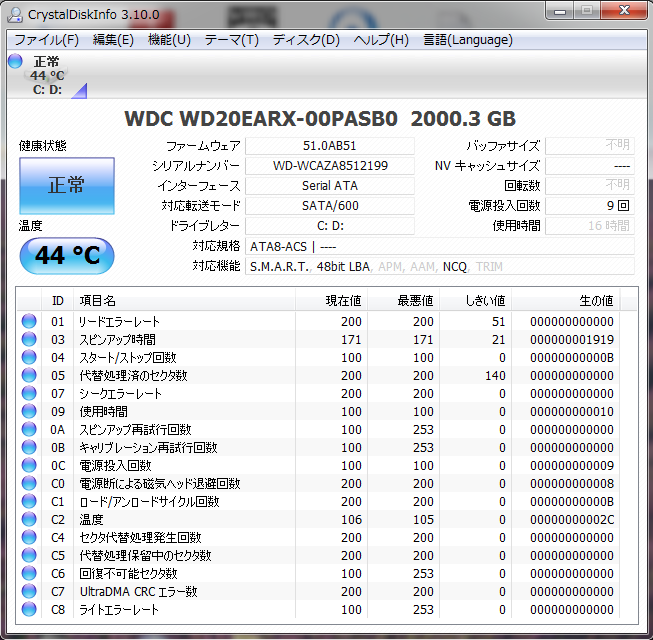
Task: Click the transfer mode field SATA/600
Action: [x=330, y=206]
